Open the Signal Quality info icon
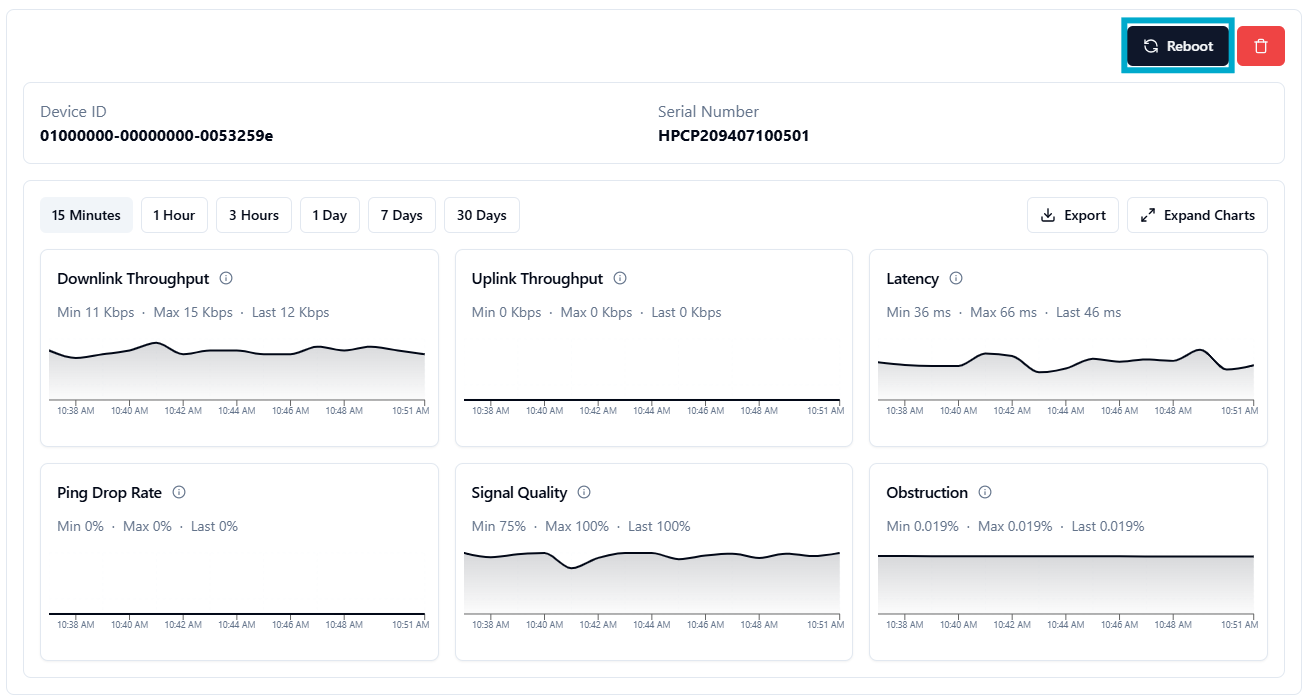The height and width of the screenshot is (700, 1308). point(584,492)
